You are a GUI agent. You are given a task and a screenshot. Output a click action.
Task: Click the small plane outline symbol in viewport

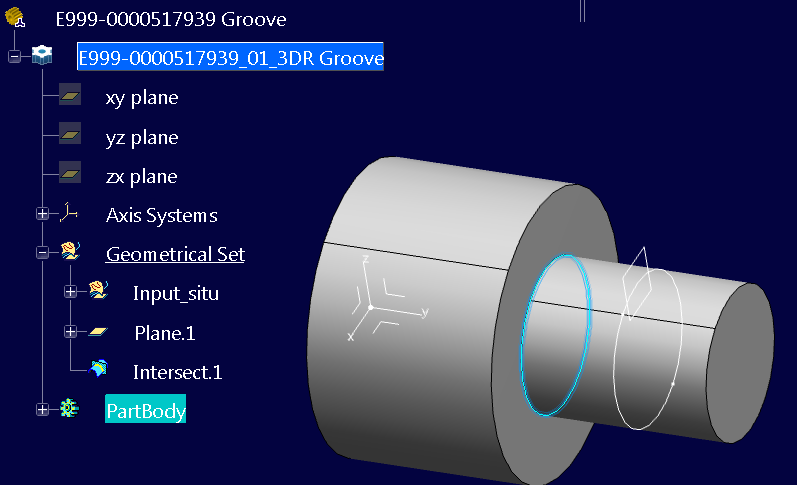(637, 283)
